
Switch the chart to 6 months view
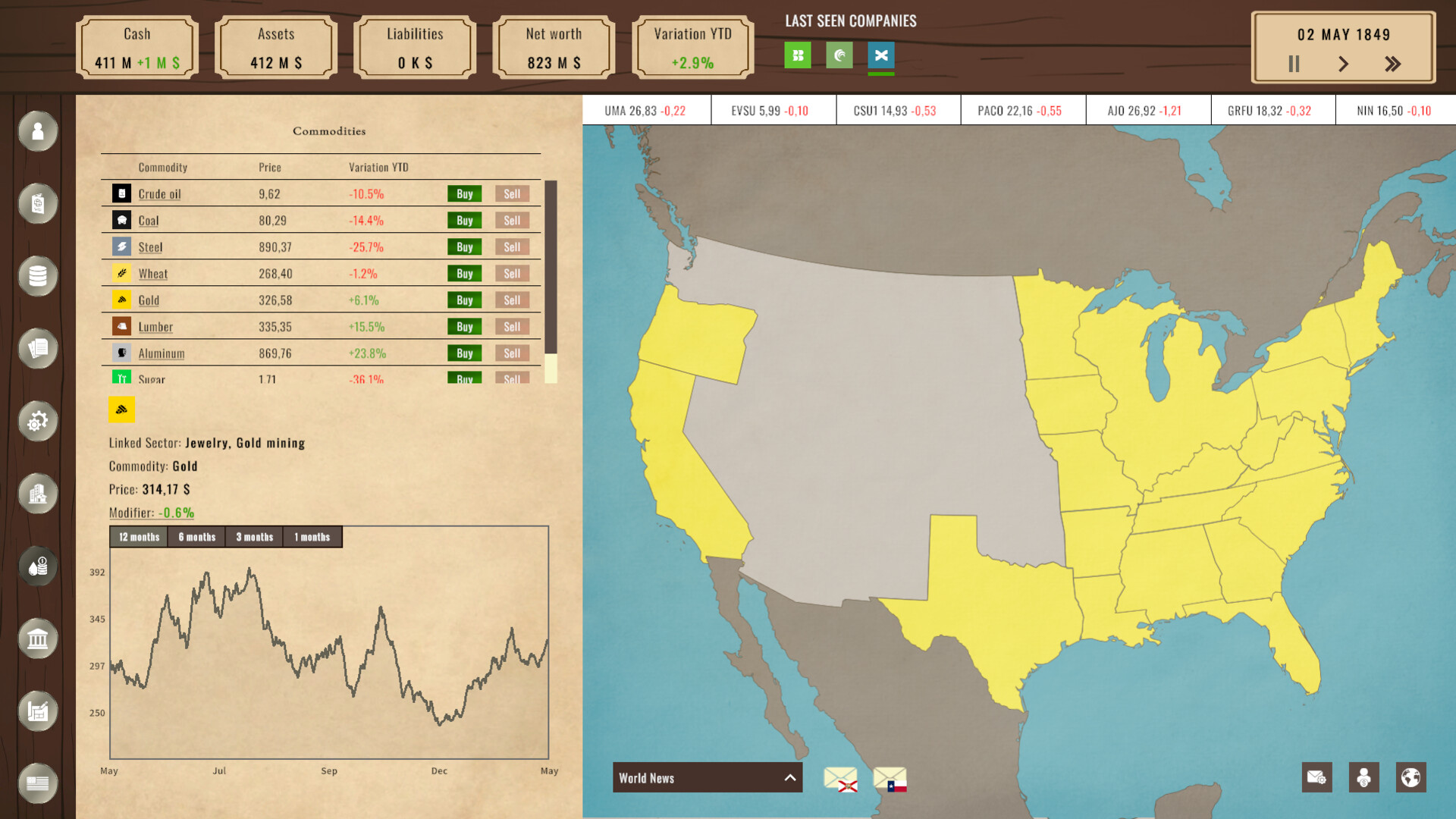196,537
